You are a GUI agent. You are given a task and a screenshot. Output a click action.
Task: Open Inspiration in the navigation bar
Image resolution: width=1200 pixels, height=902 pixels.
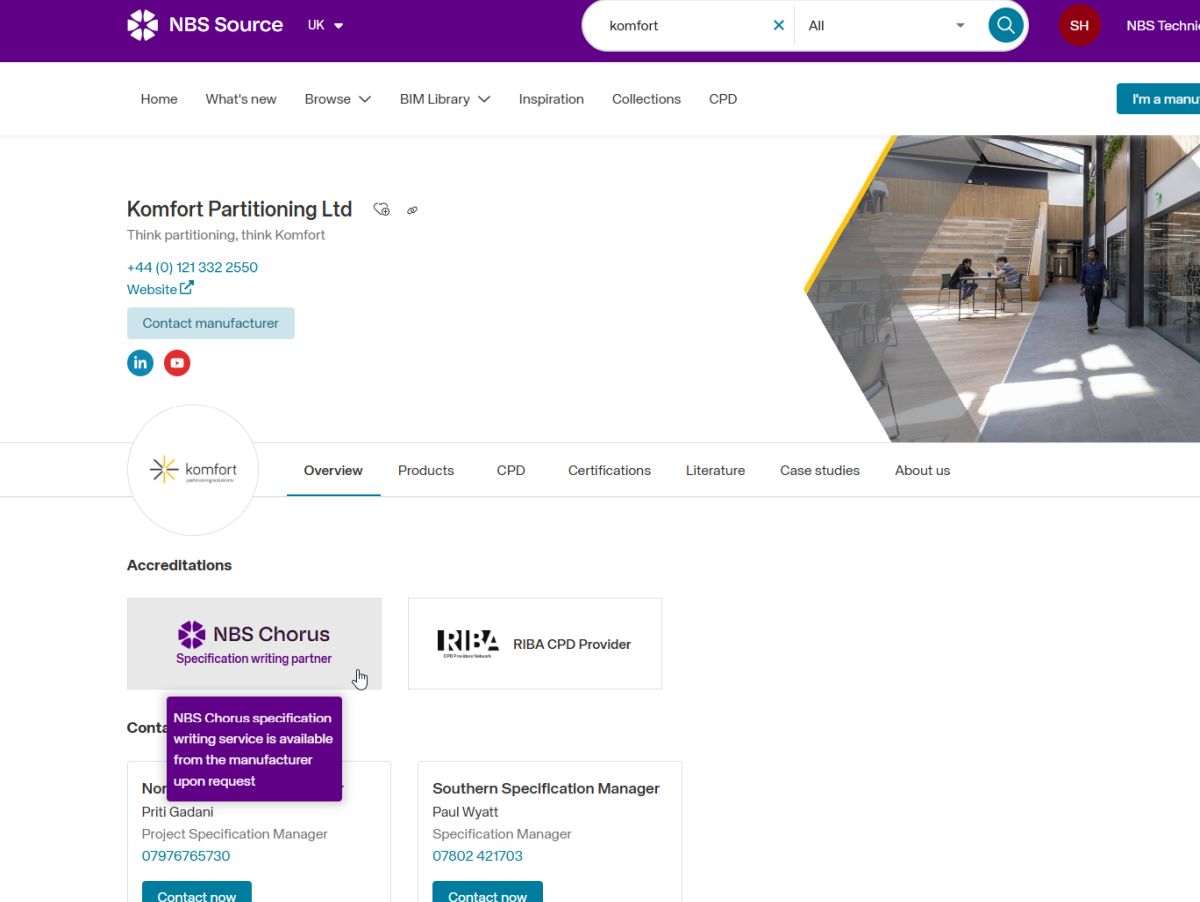coord(551,99)
